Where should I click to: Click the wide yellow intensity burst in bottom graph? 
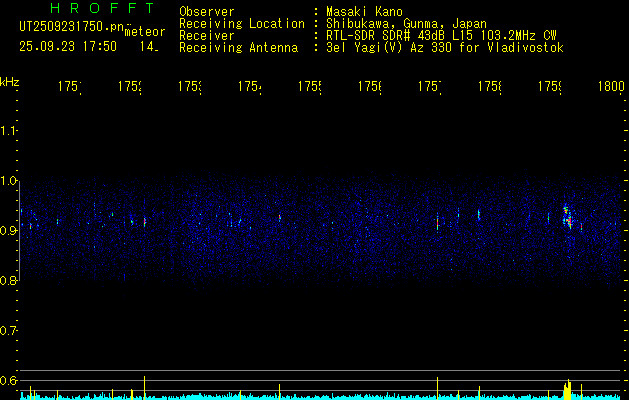coord(567,390)
